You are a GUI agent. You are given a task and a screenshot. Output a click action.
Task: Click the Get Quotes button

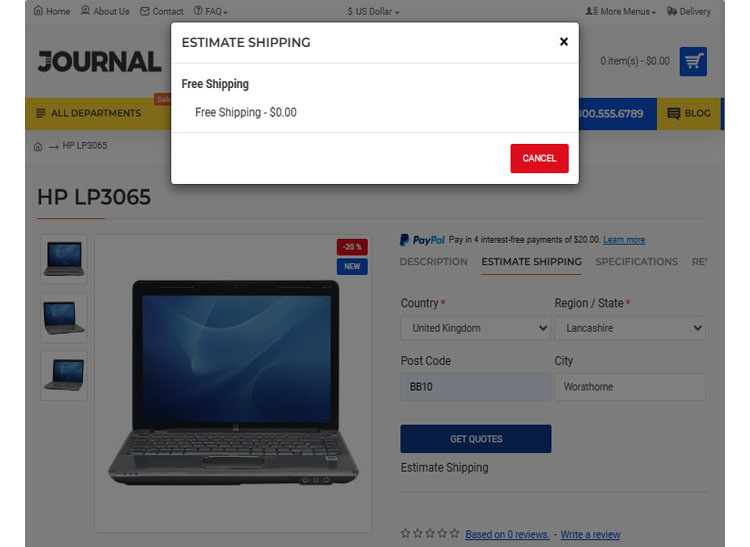click(476, 439)
